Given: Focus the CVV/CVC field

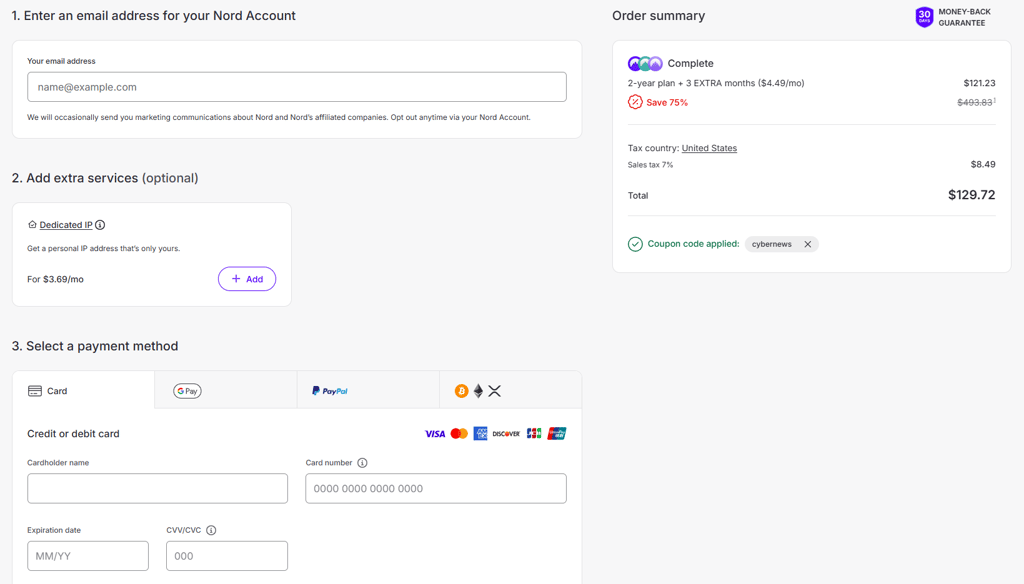Looking at the screenshot, I should [x=227, y=556].
